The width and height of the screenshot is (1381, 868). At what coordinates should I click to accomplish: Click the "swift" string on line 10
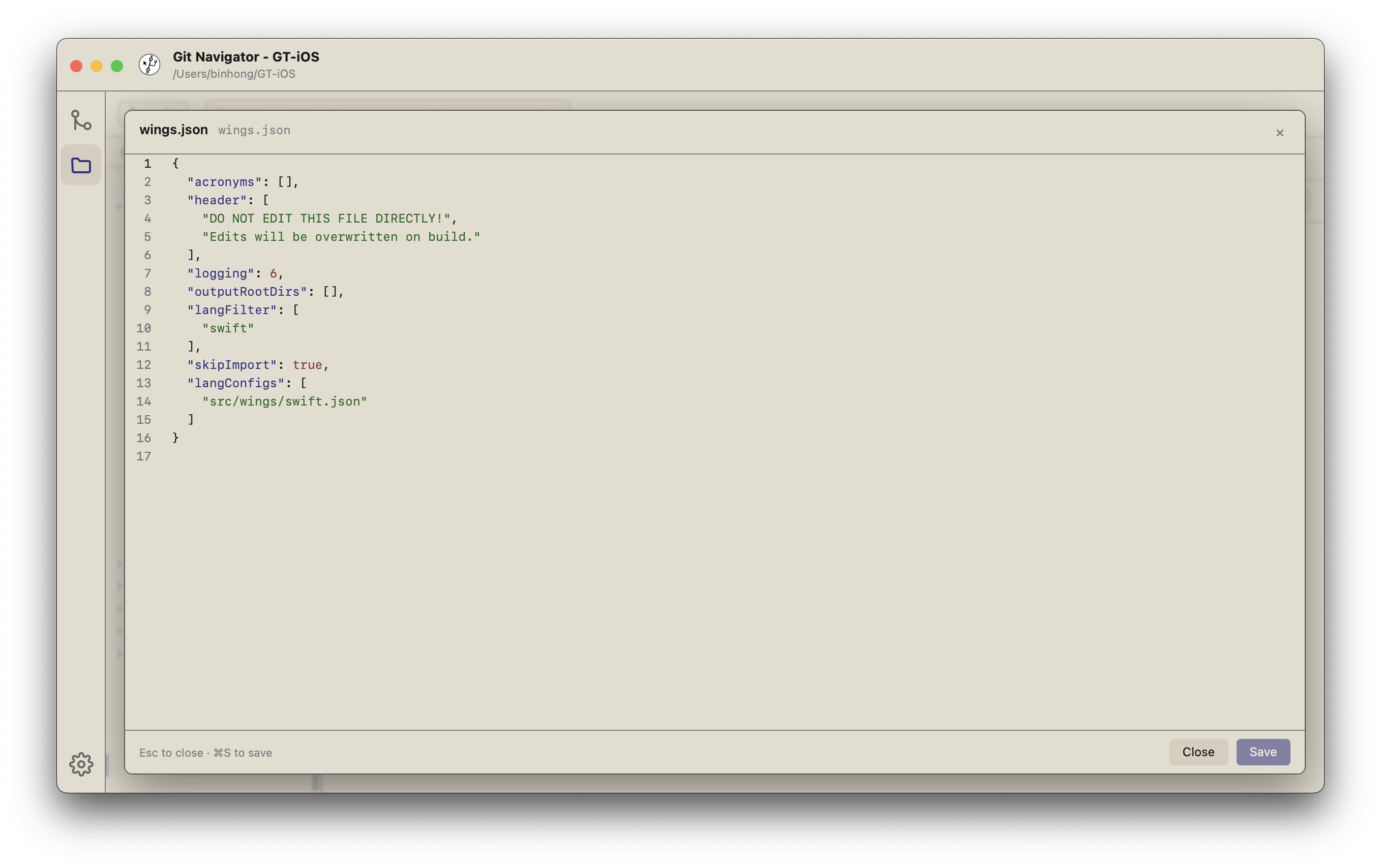point(228,328)
